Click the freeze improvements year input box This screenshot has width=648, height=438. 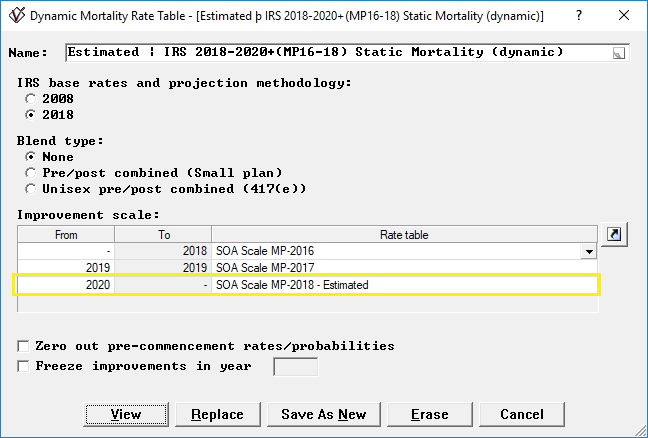[295, 367]
